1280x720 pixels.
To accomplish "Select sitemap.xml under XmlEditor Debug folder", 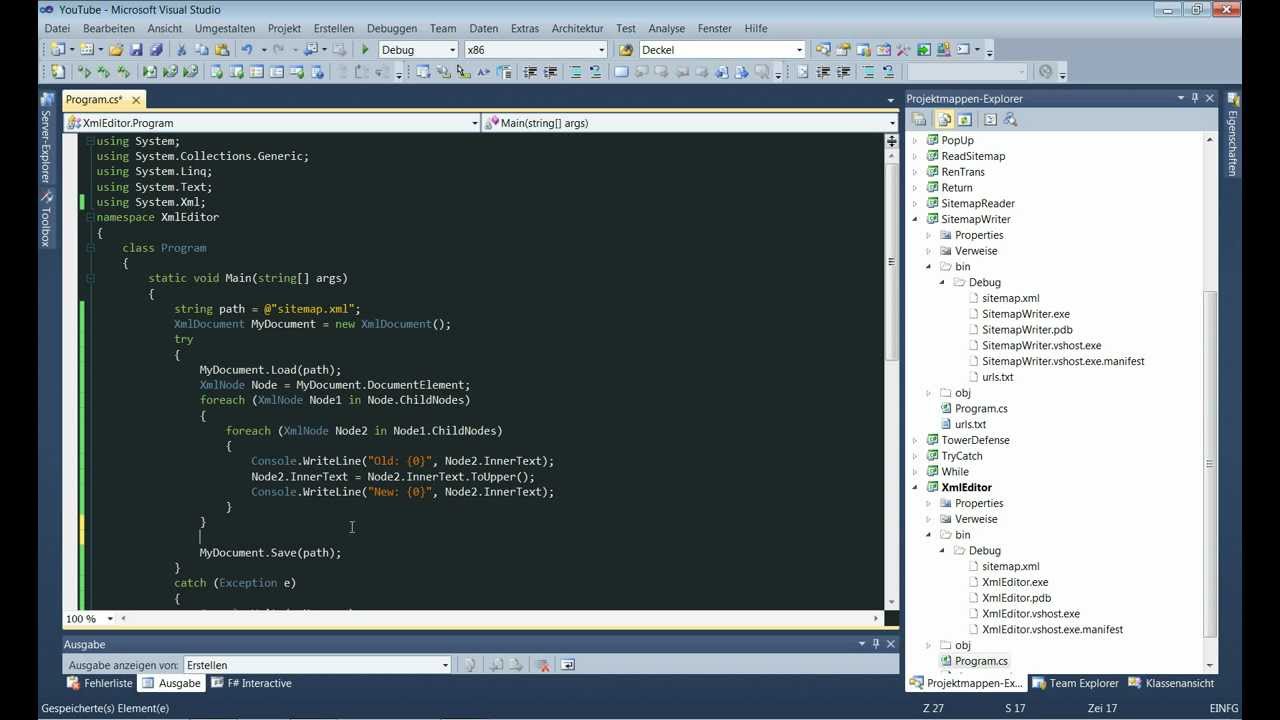I will (1010, 566).
